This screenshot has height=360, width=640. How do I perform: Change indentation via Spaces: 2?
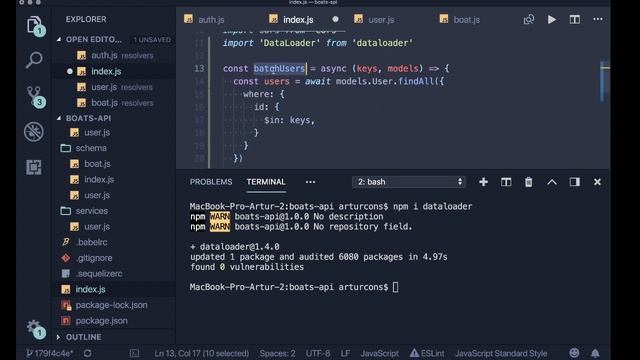tap(277, 353)
